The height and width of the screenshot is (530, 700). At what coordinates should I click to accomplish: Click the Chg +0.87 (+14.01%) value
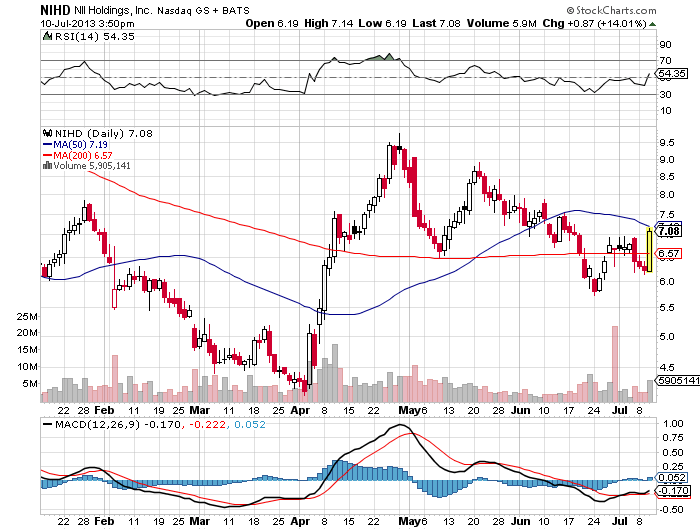coord(594,23)
